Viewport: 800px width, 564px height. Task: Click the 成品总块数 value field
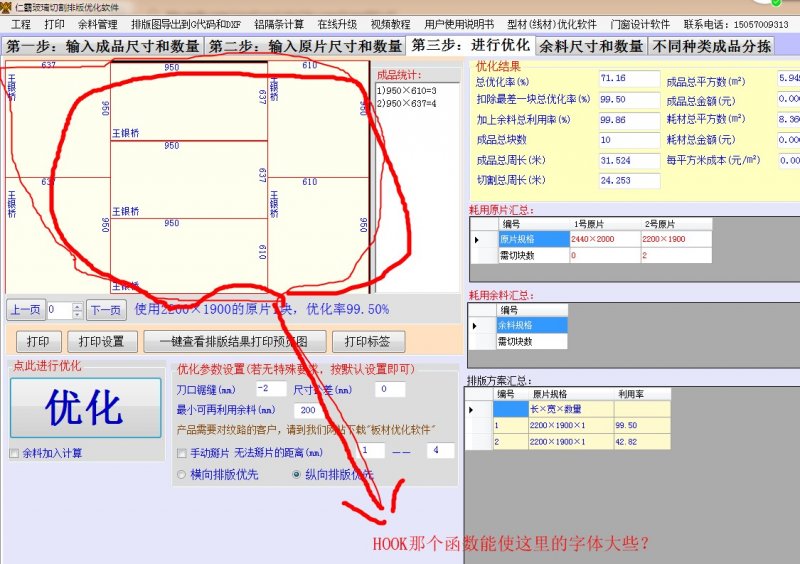point(630,140)
